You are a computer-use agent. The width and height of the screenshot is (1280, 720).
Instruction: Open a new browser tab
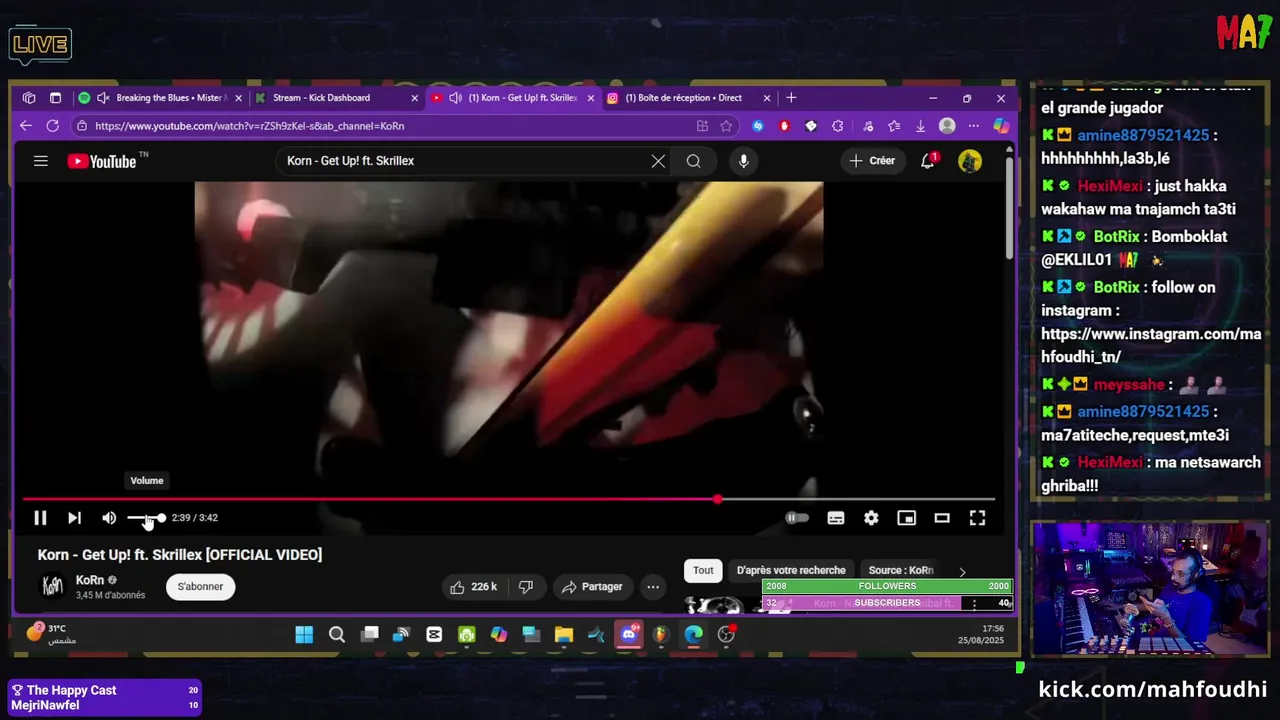(x=791, y=98)
